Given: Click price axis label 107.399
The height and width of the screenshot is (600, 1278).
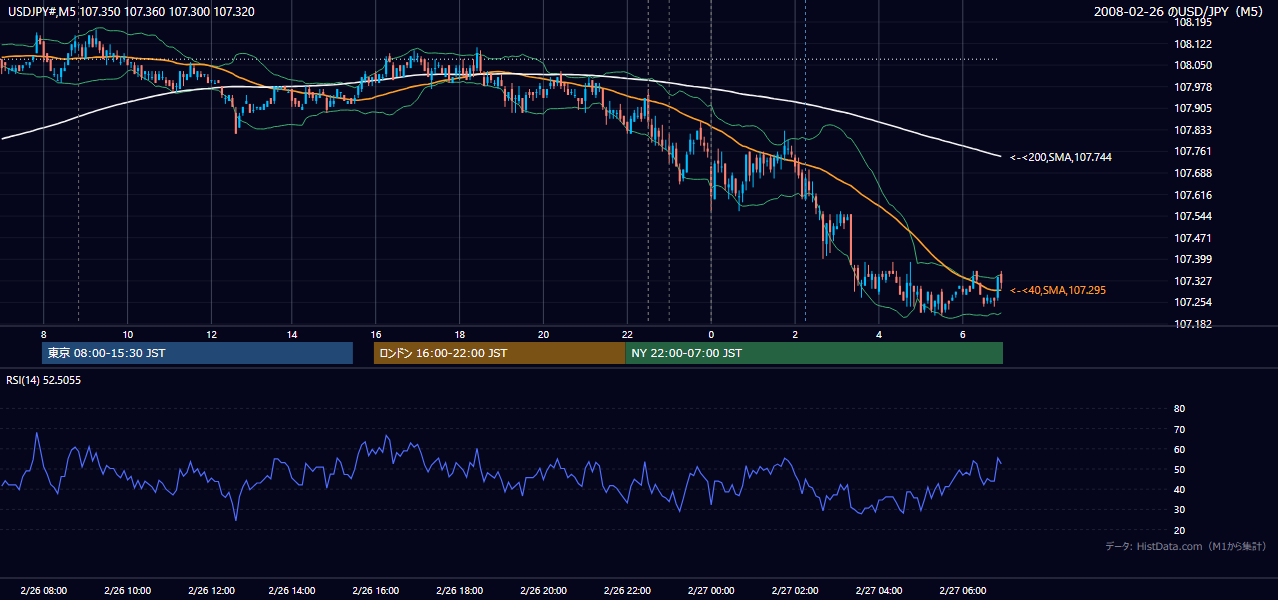Looking at the screenshot, I should coord(1193,259).
